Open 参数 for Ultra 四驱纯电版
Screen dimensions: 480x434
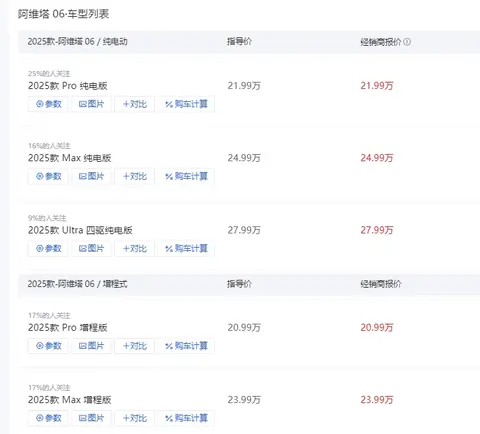[x=48, y=249]
